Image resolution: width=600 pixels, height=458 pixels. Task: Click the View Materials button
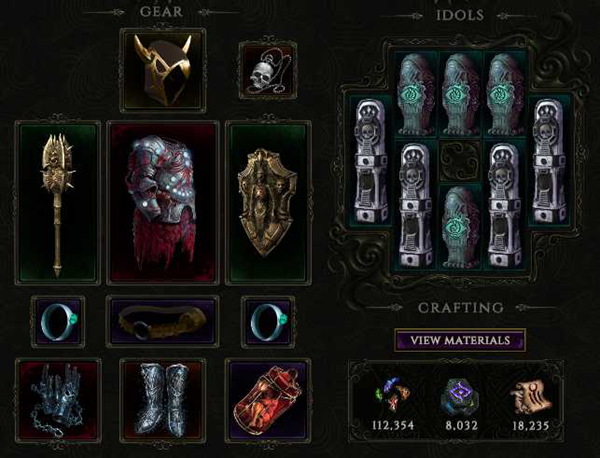[460, 340]
